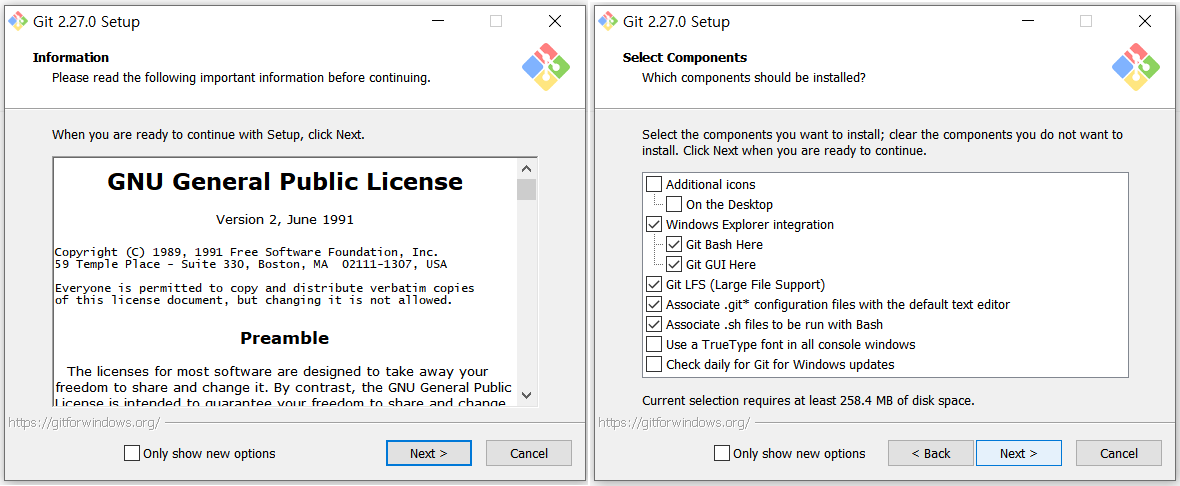Uncheck Windows Explorer integration
1180x486 pixels.
[654, 224]
